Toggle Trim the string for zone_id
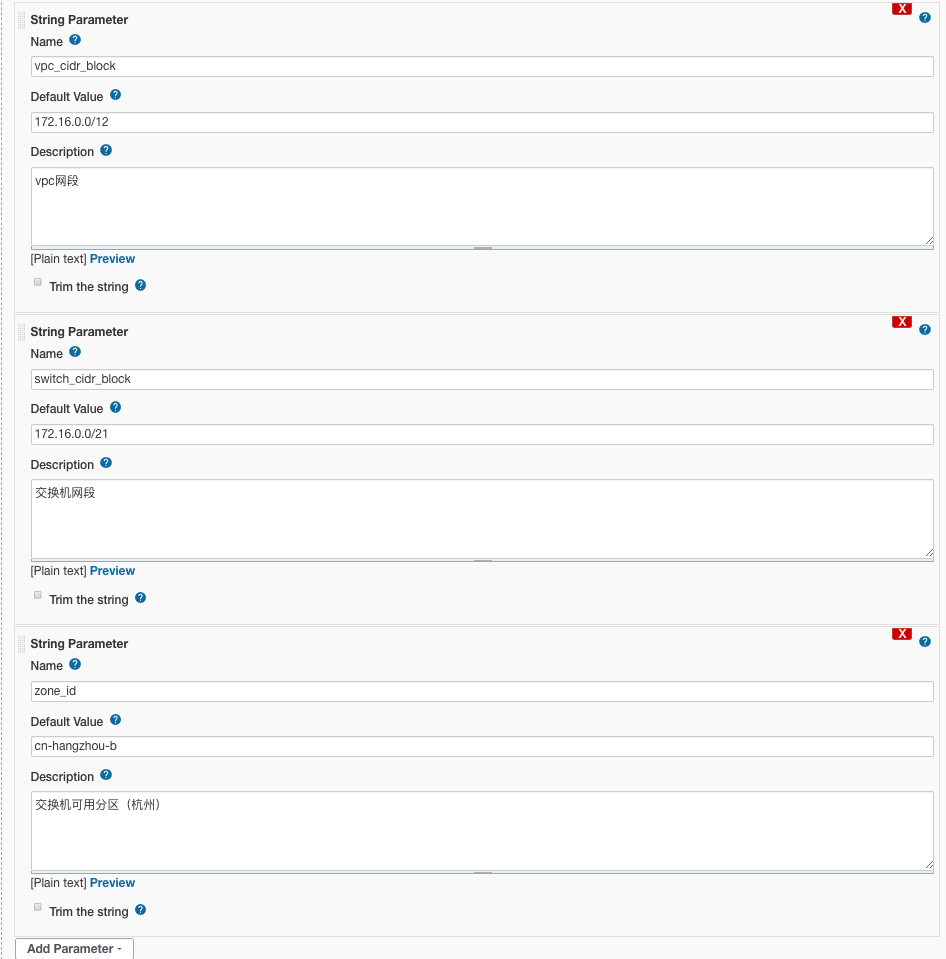This screenshot has height=959, width=946. [38, 907]
